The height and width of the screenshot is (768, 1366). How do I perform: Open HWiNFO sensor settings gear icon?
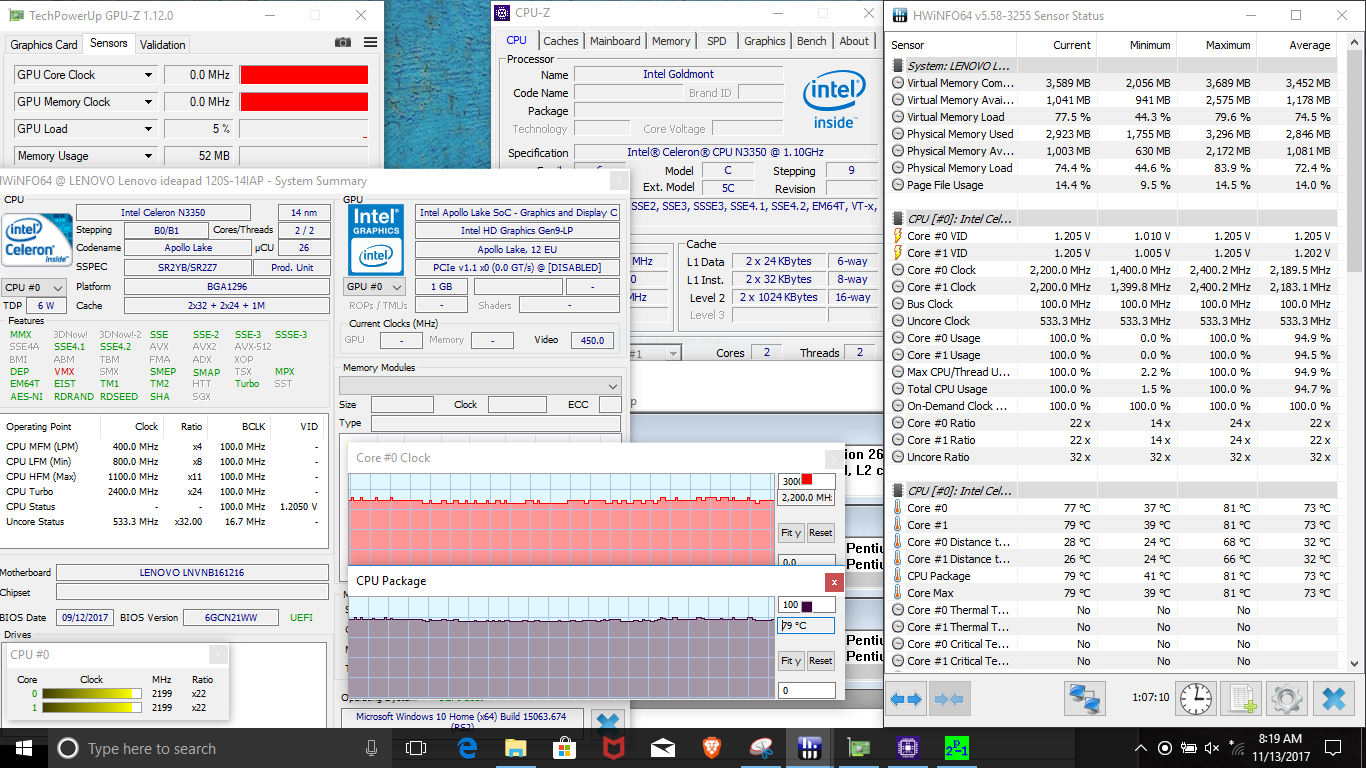coord(1287,698)
